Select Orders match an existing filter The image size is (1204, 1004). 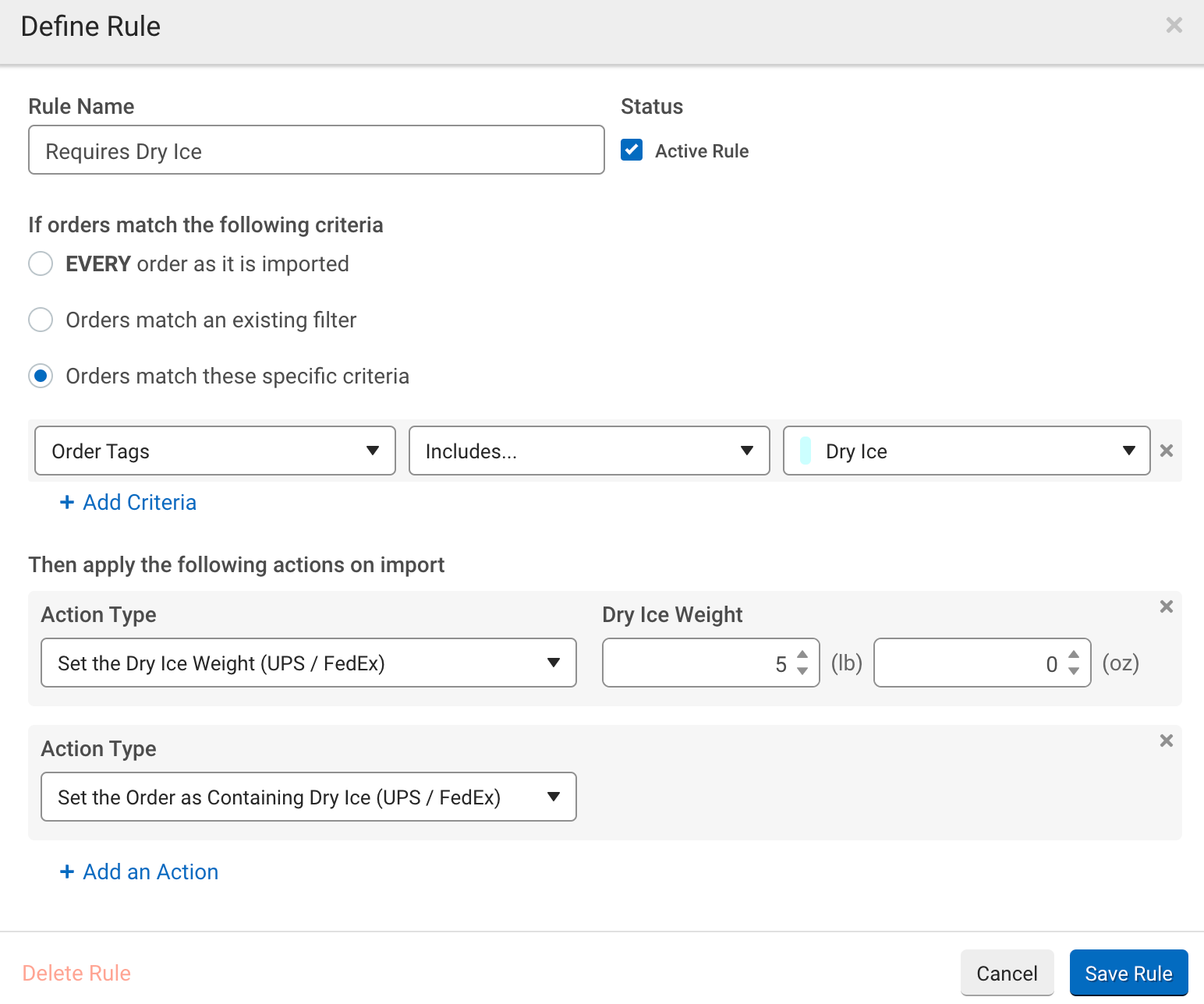41,320
